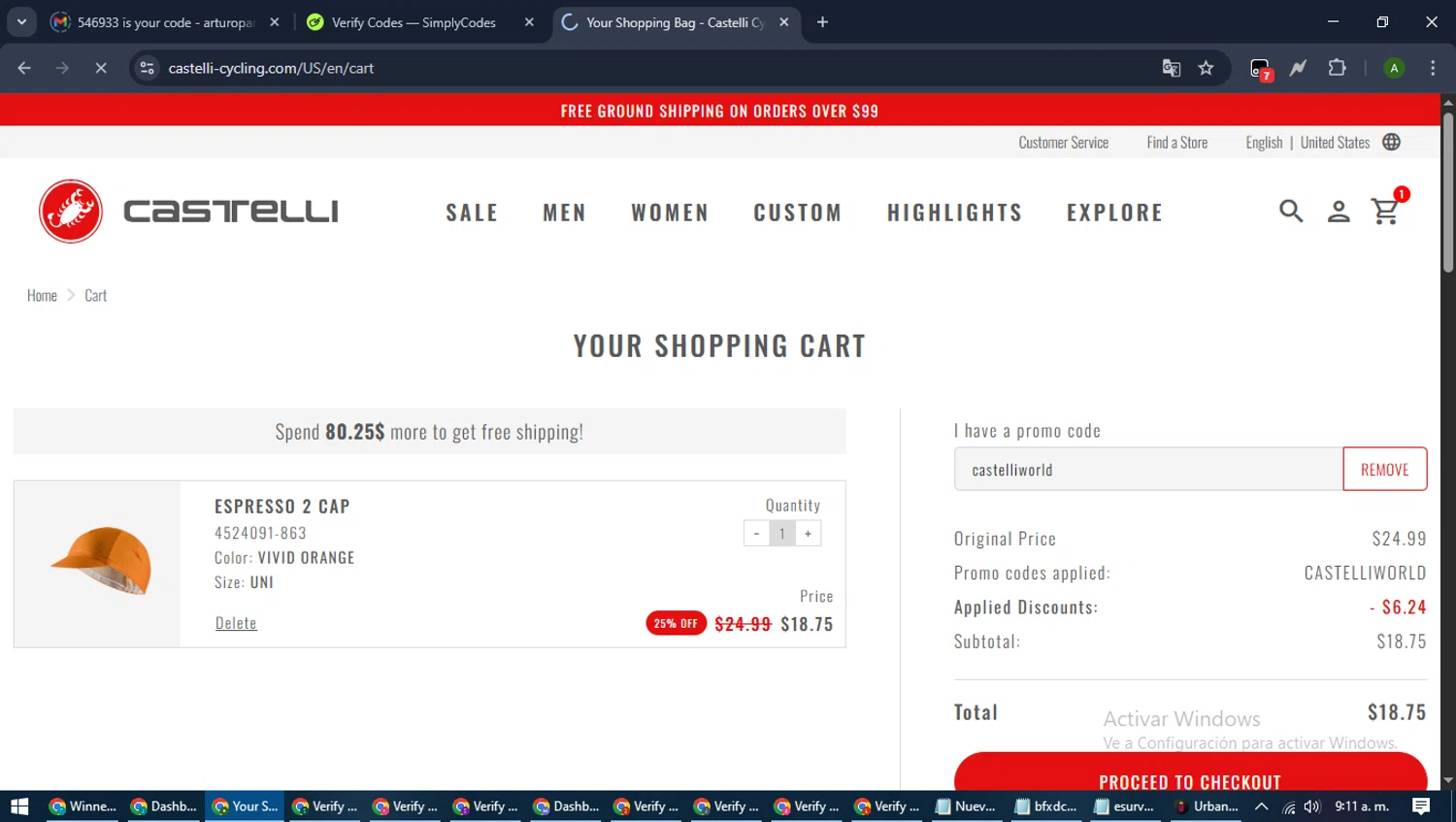Show hidden system tray icons

pos(1262,806)
